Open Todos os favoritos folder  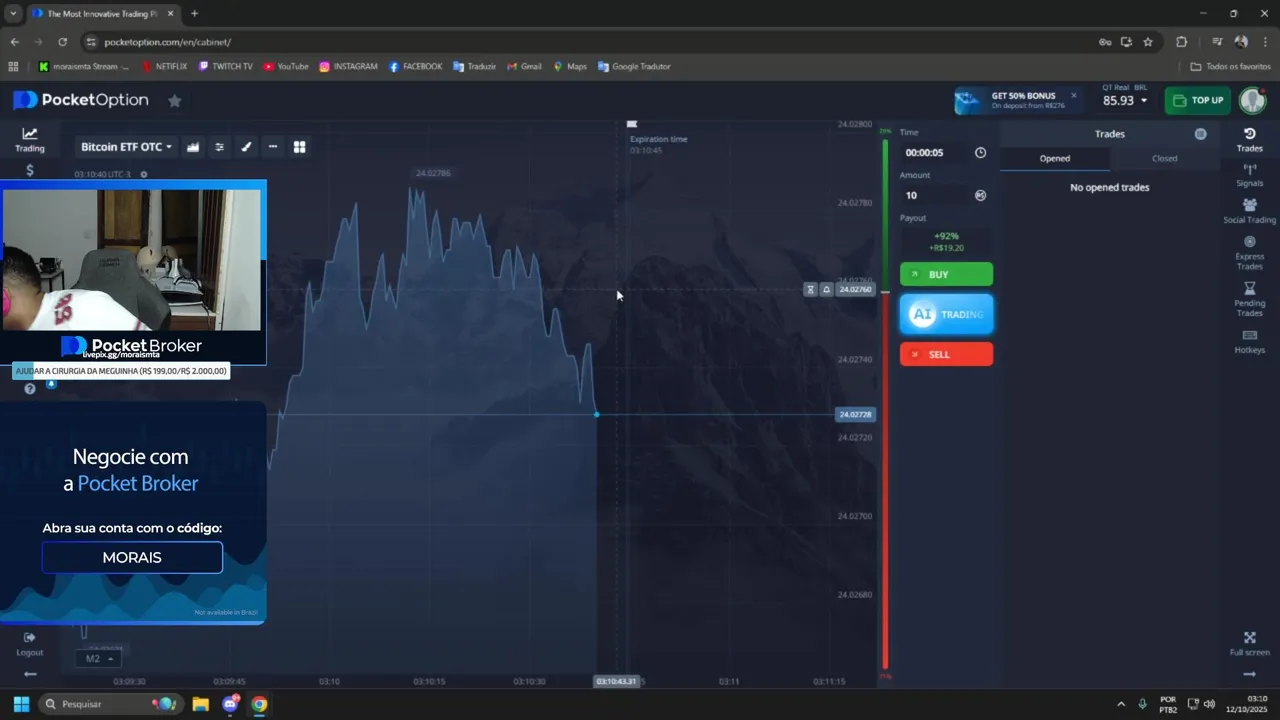pyautogui.click(x=1230, y=67)
